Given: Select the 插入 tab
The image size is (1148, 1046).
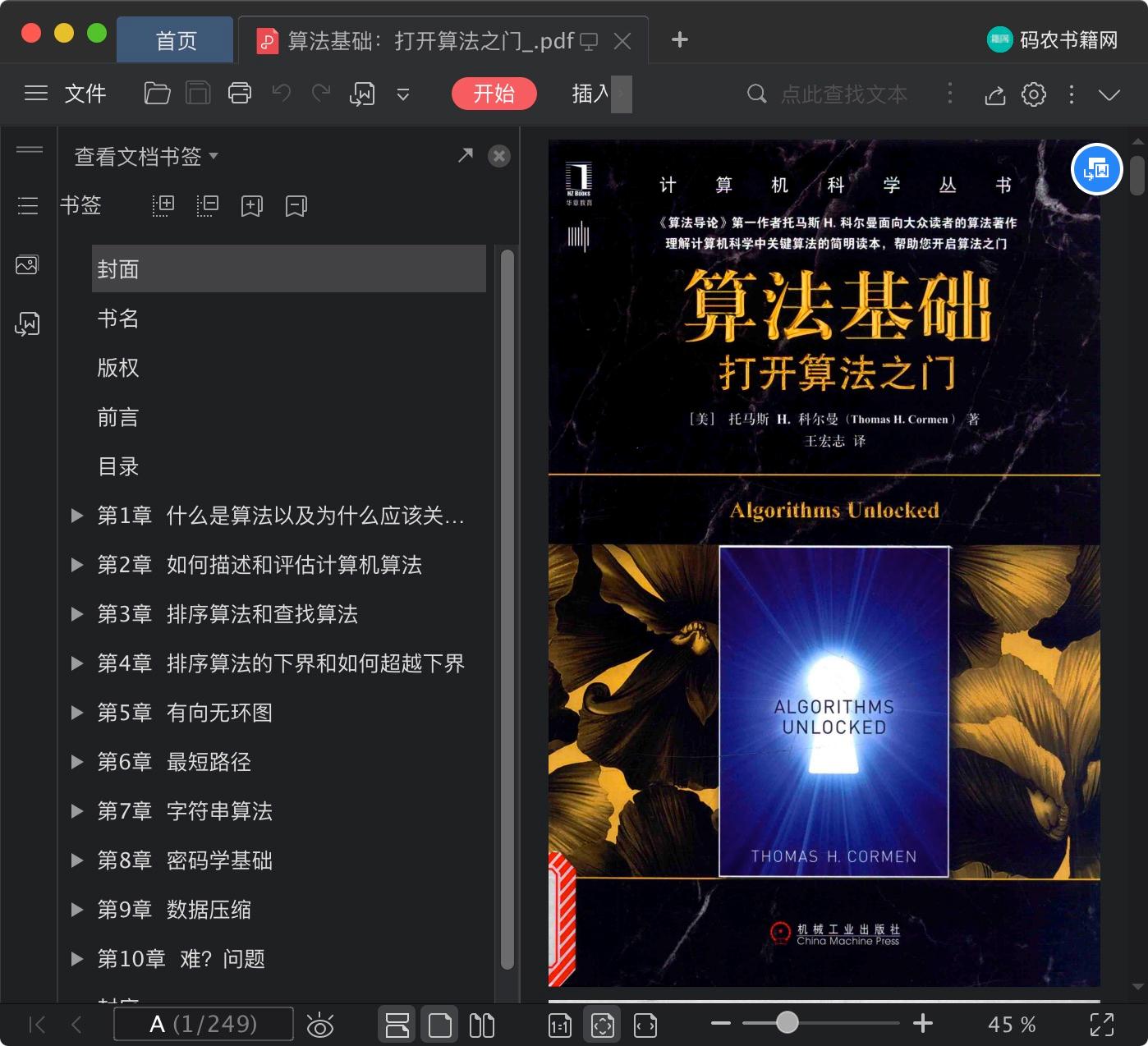Looking at the screenshot, I should pyautogui.click(x=590, y=94).
